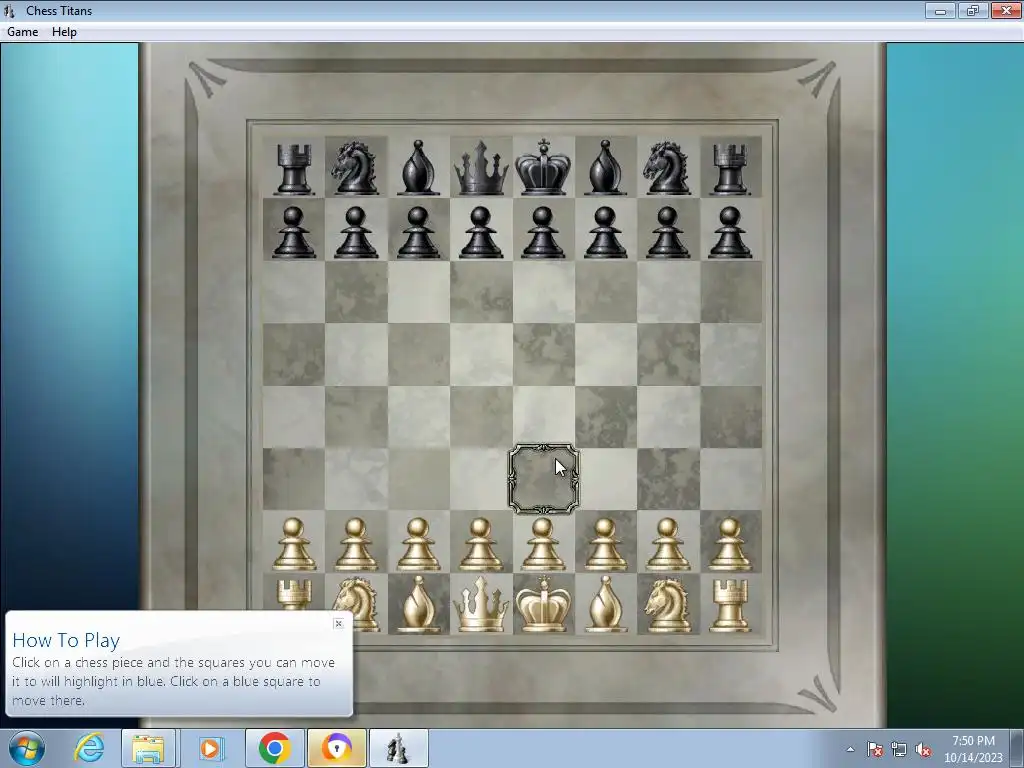Viewport: 1024px width, 768px height.
Task: Open the clock showing 7:50 PM
Action: tap(973, 749)
